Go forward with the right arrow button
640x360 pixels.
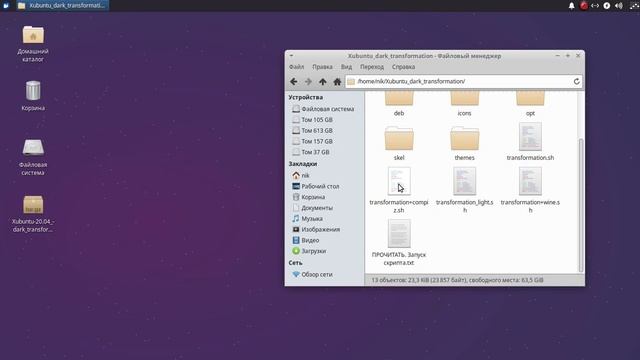click(x=308, y=82)
